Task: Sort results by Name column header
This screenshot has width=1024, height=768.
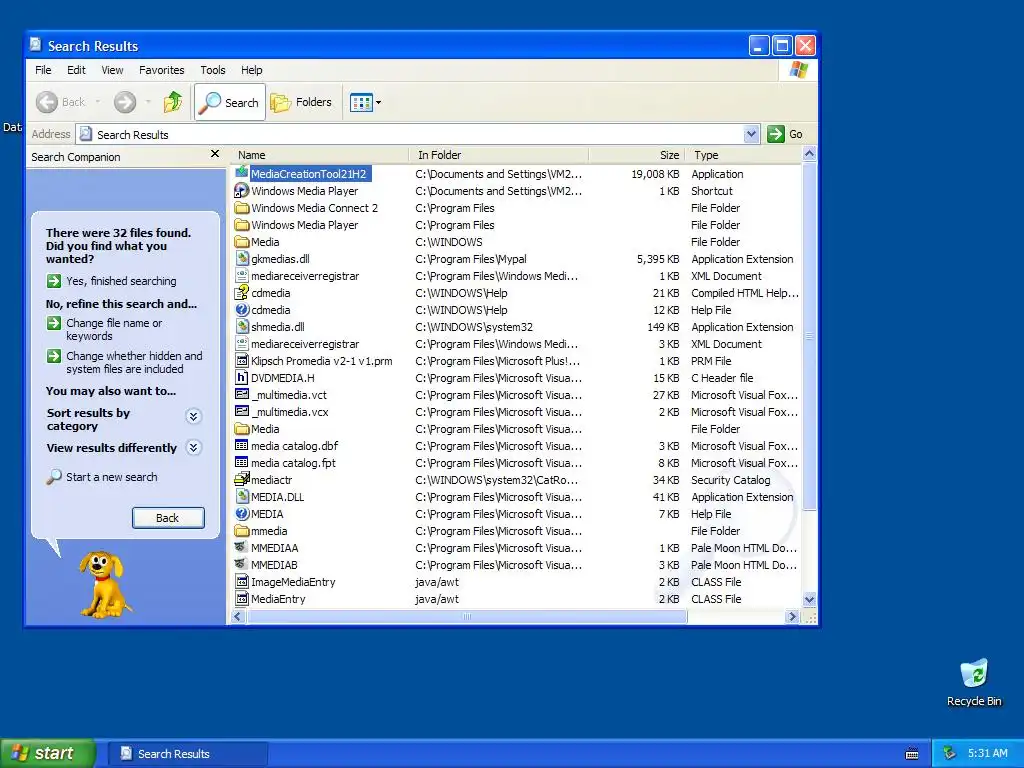Action: click(x=321, y=155)
